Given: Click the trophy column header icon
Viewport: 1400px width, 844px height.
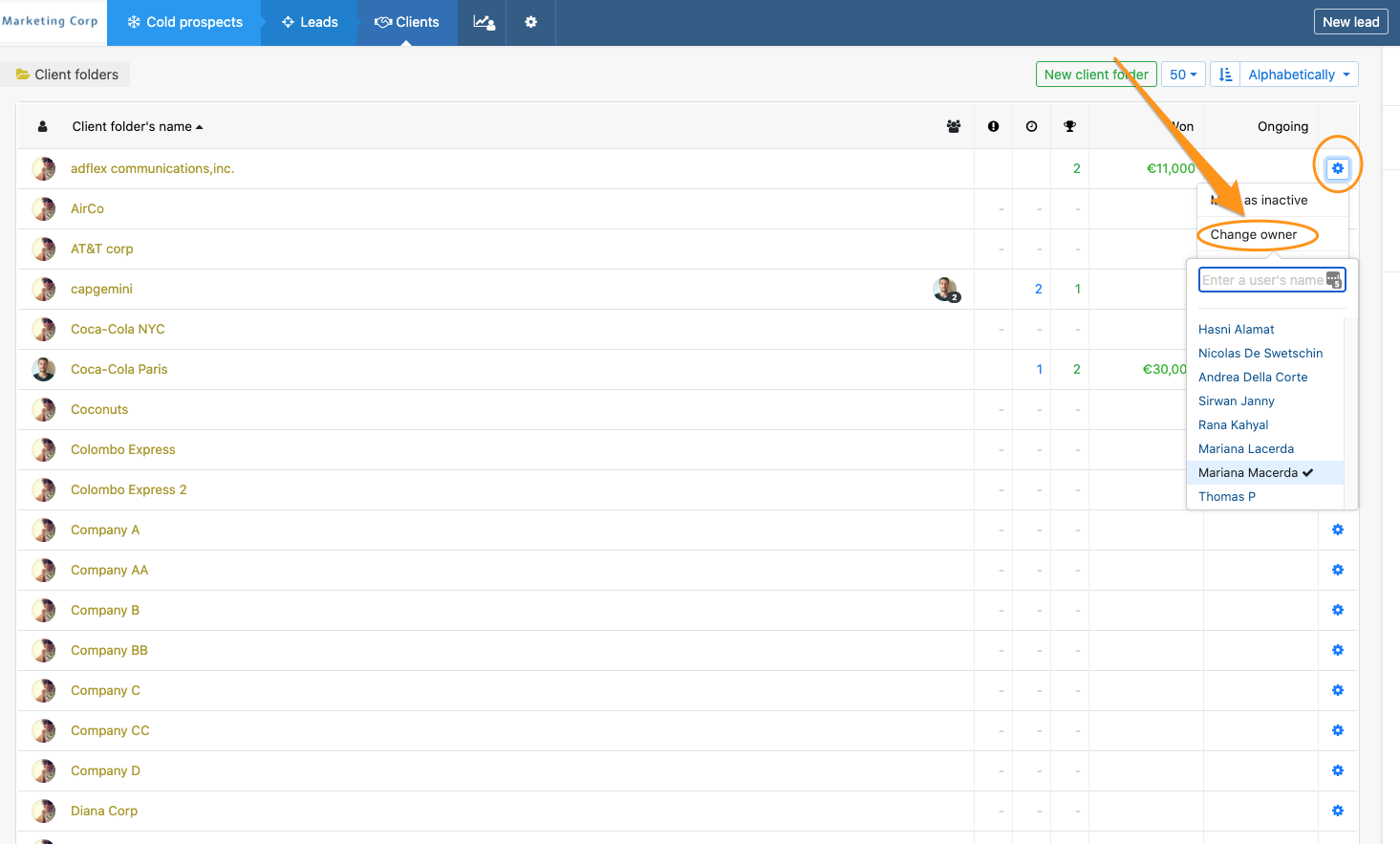Looking at the screenshot, I should (1069, 125).
